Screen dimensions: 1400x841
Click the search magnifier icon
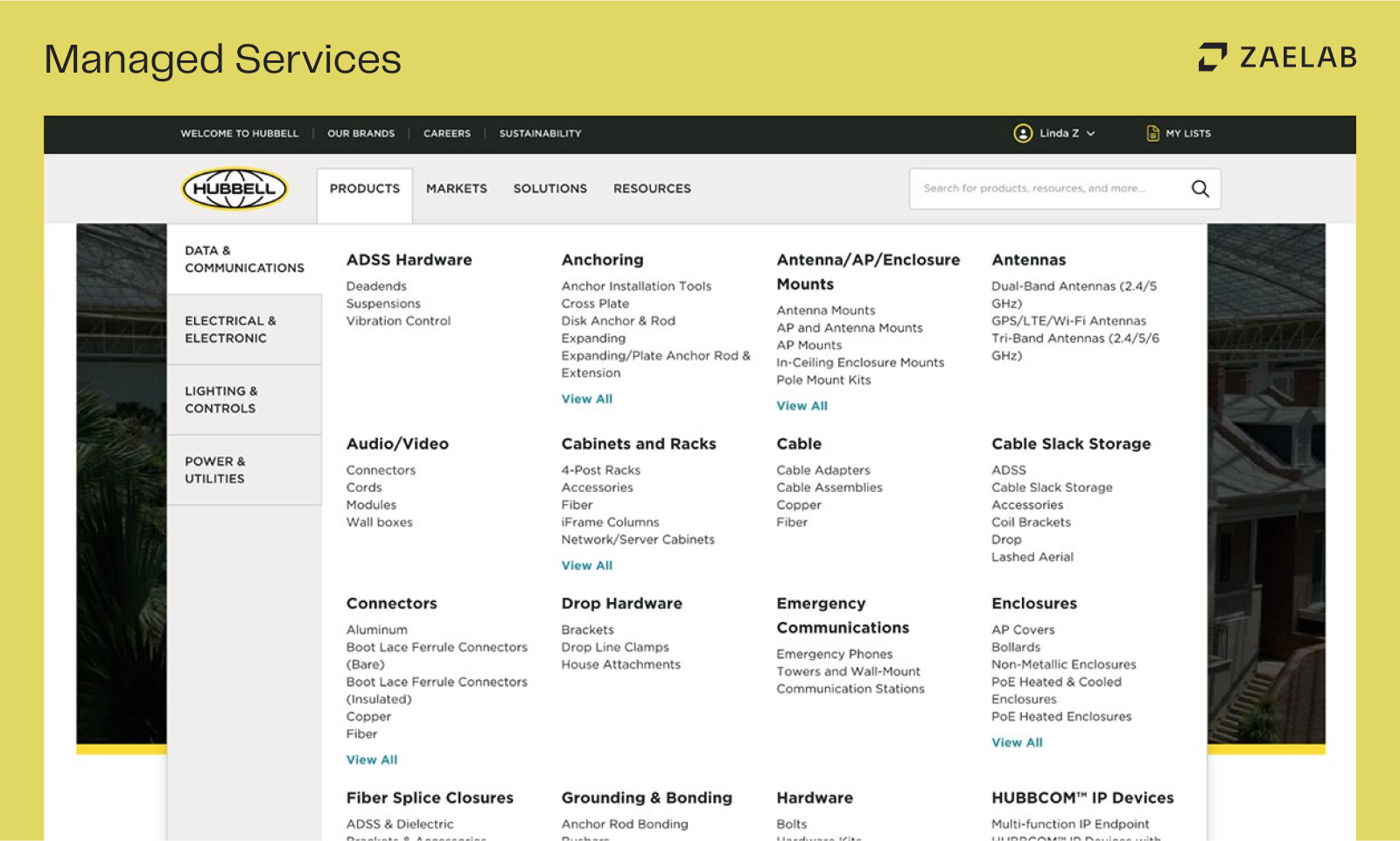click(x=1200, y=189)
